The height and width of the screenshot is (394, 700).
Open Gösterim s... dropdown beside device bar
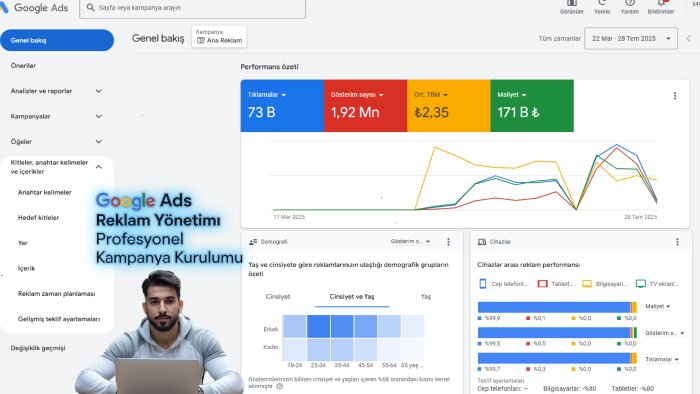(665, 333)
